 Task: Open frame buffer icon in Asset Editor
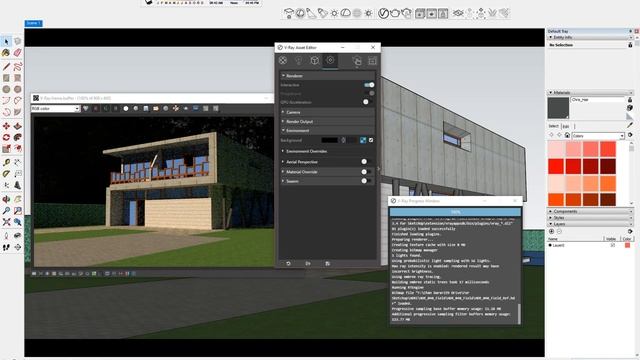coord(372,61)
